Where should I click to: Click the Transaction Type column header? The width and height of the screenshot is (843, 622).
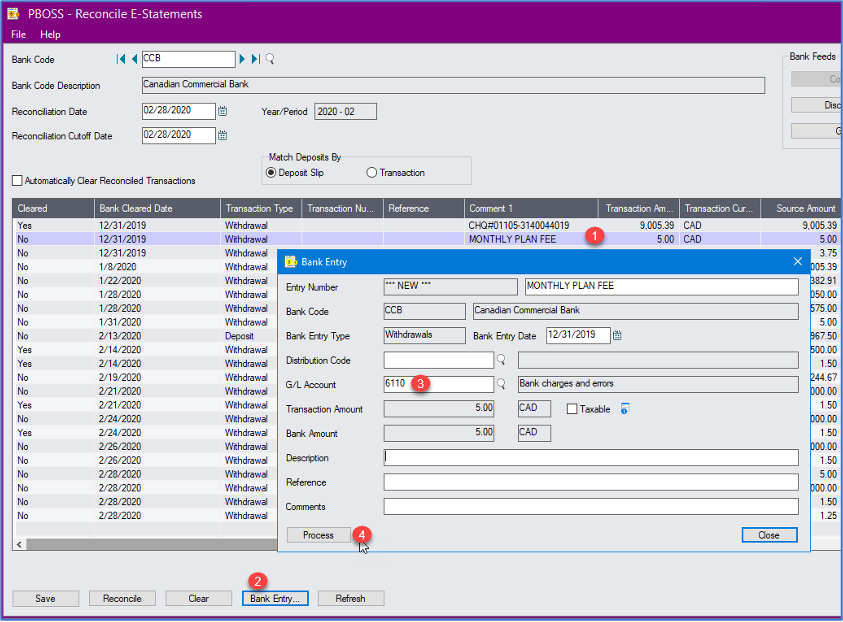click(x=261, y=209)
